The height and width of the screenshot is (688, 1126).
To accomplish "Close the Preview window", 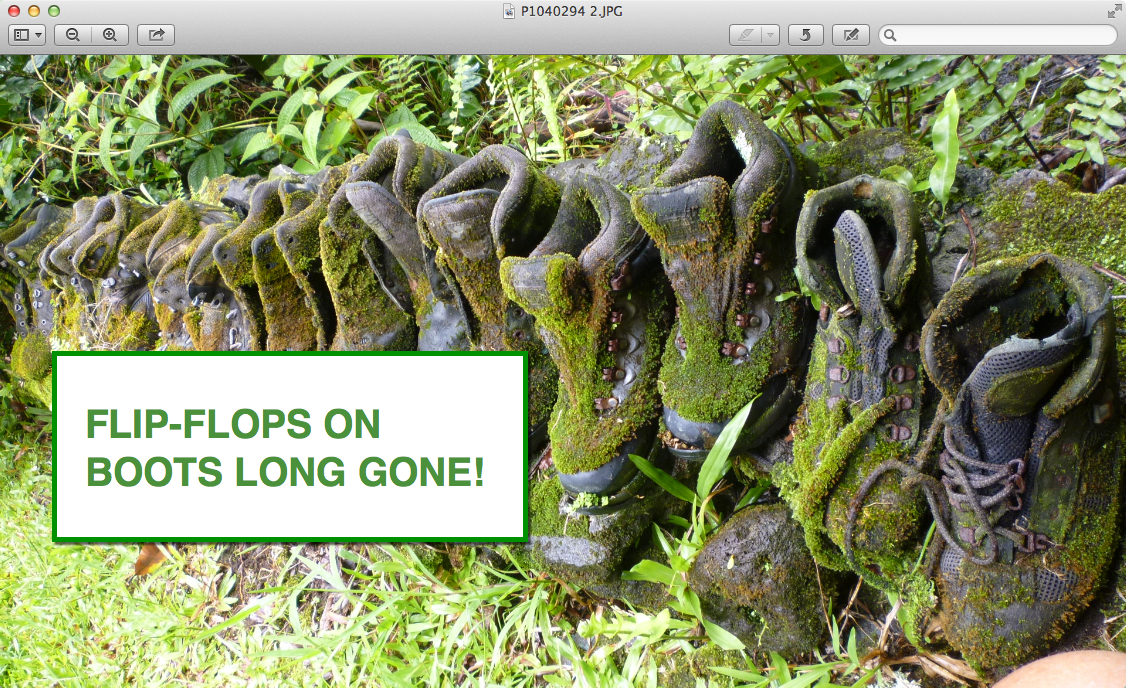I will point(14,11).
